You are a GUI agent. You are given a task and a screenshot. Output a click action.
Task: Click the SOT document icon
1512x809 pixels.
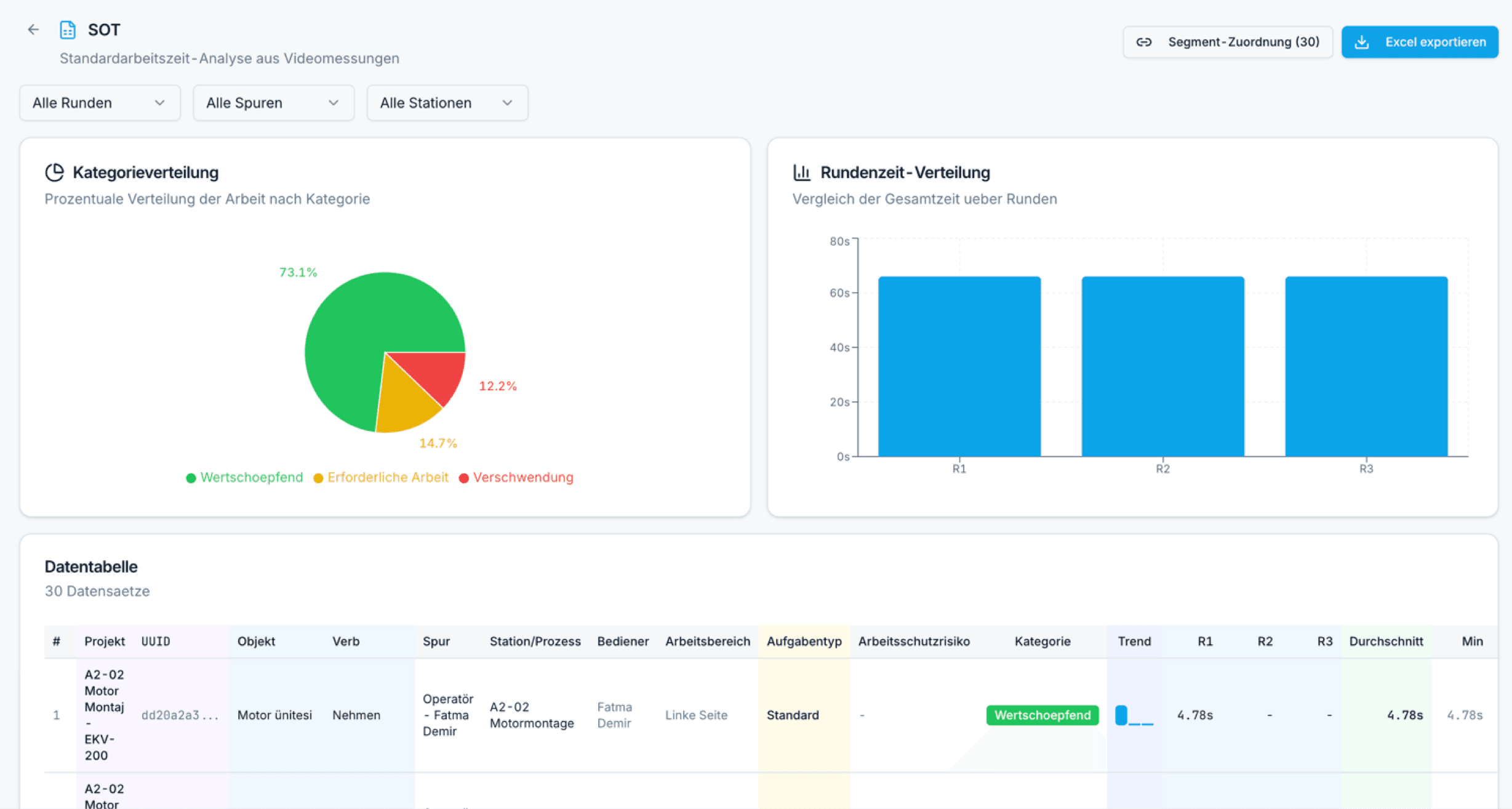[68, 30]
